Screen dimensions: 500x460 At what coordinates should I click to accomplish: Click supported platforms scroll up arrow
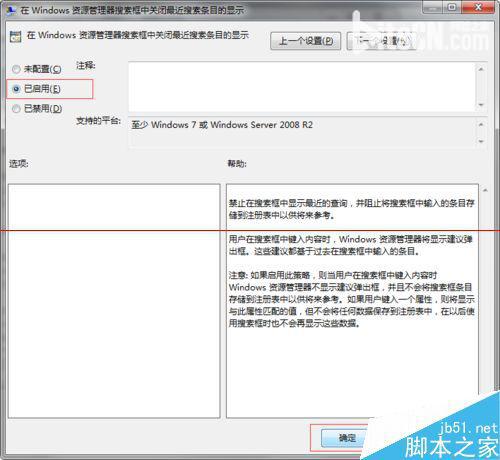(x=481, y=125)
